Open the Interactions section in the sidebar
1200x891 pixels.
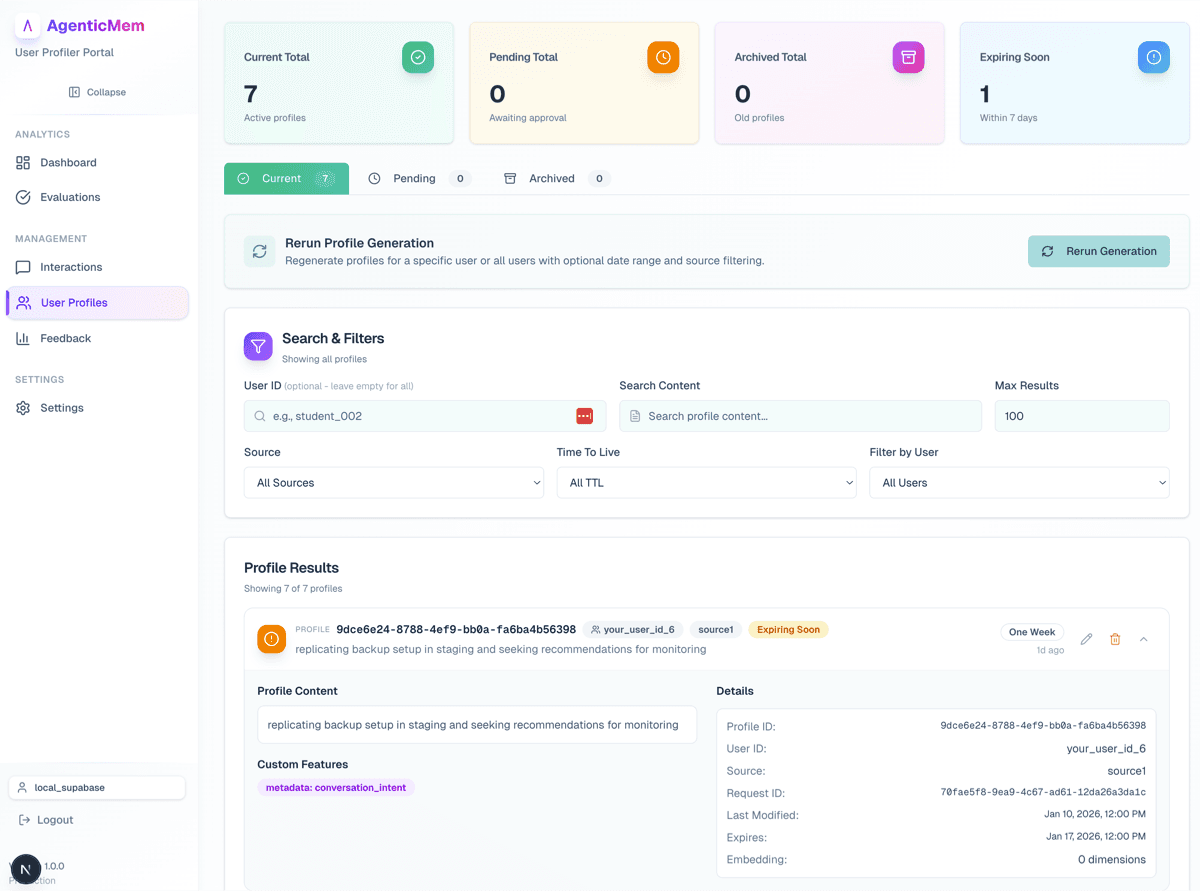point(70,267)
